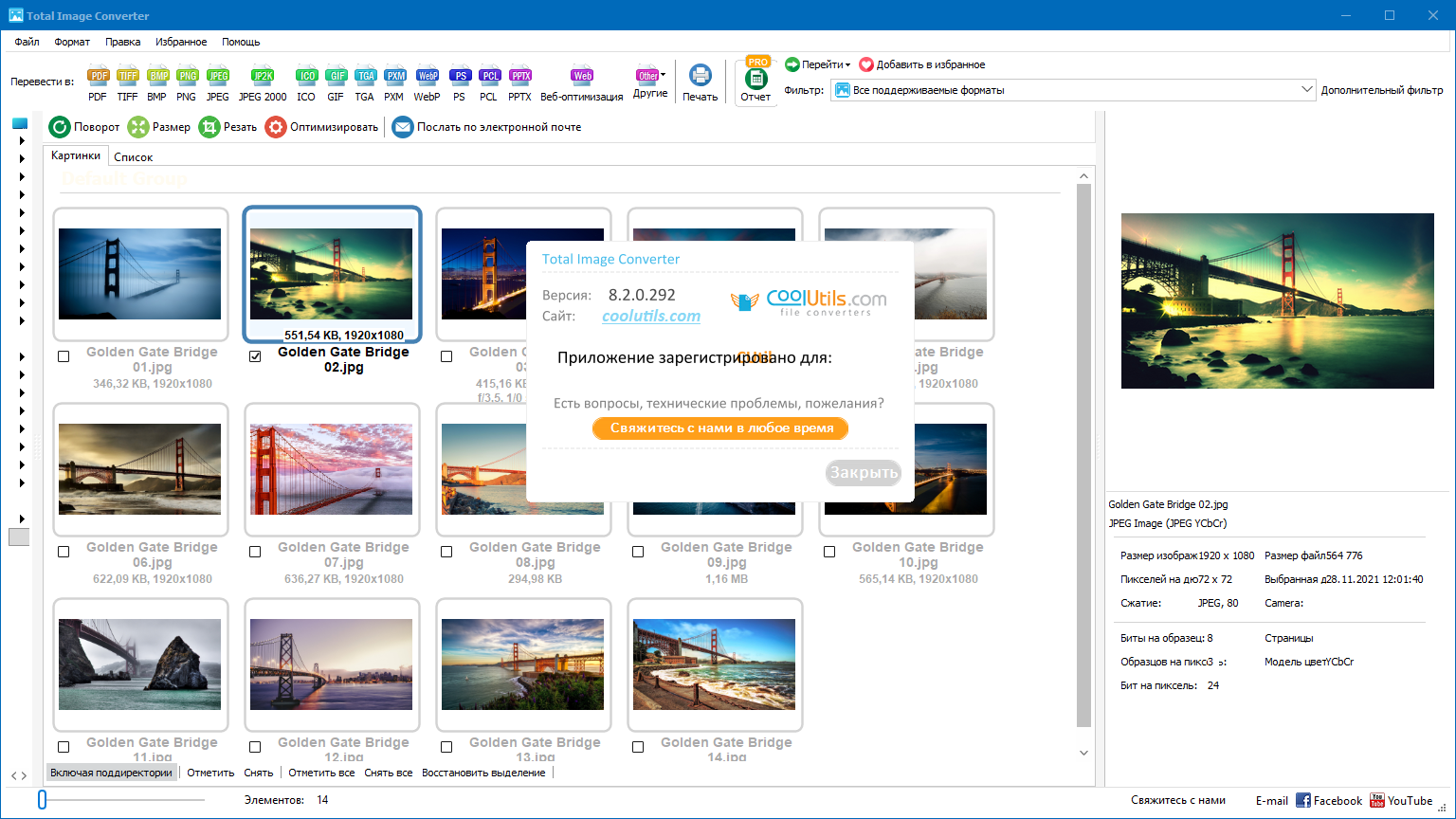Tick the Golden Gate Bridge 07.jpg checkbox
Screen dimensions: 1456x819
(x=255, y=552)
